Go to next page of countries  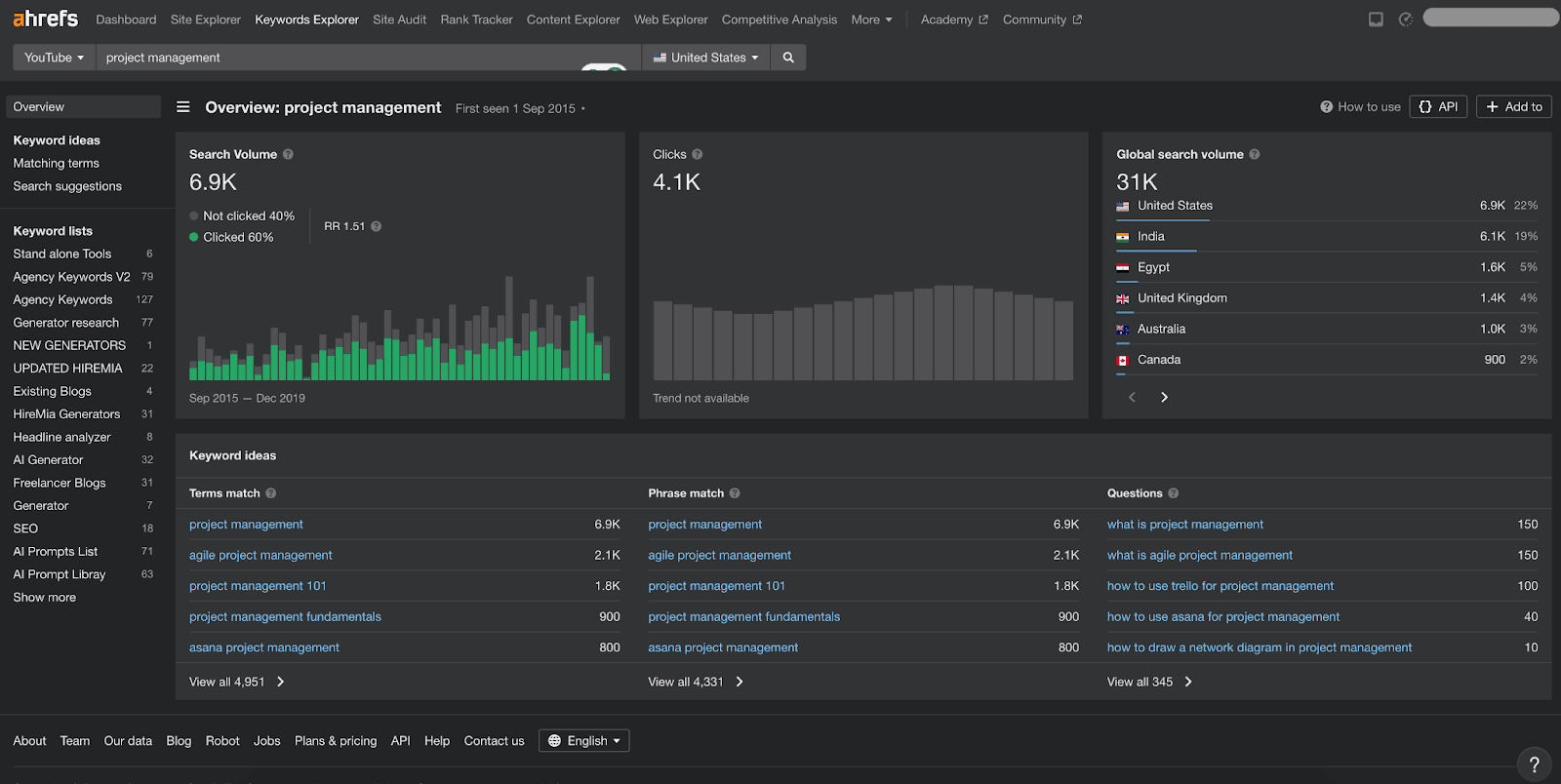click(x=1164, y=397)
